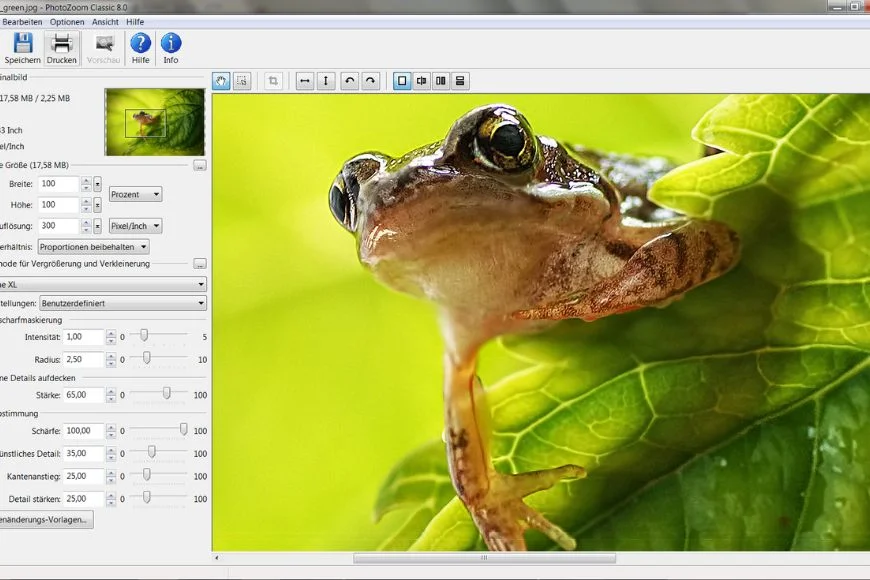This screenshot has height=580, width=870.
Task: Expand the Proportionen beibehalten dropdown
Action: click(x=93, y=247)
